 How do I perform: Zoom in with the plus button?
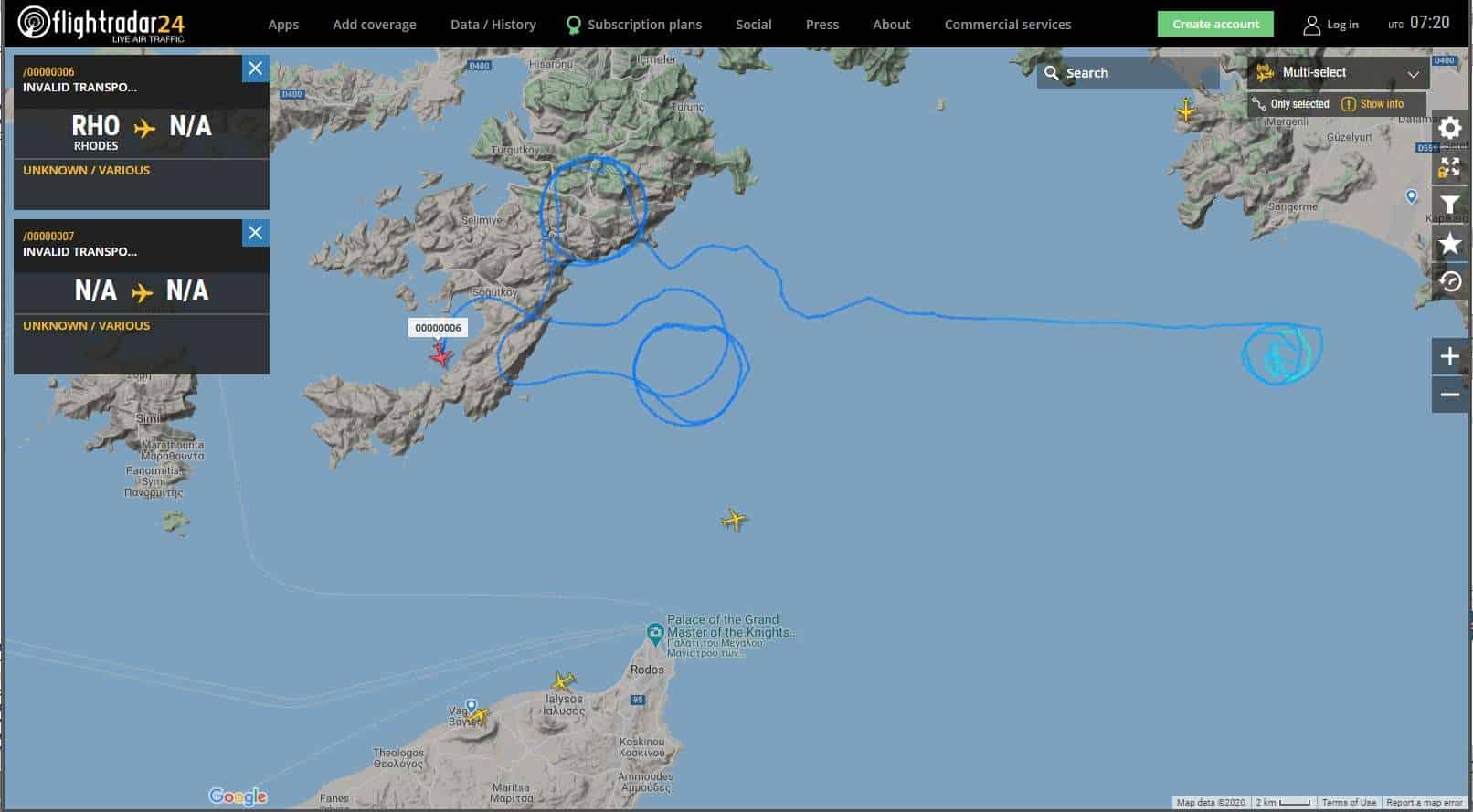(1450, 356)
